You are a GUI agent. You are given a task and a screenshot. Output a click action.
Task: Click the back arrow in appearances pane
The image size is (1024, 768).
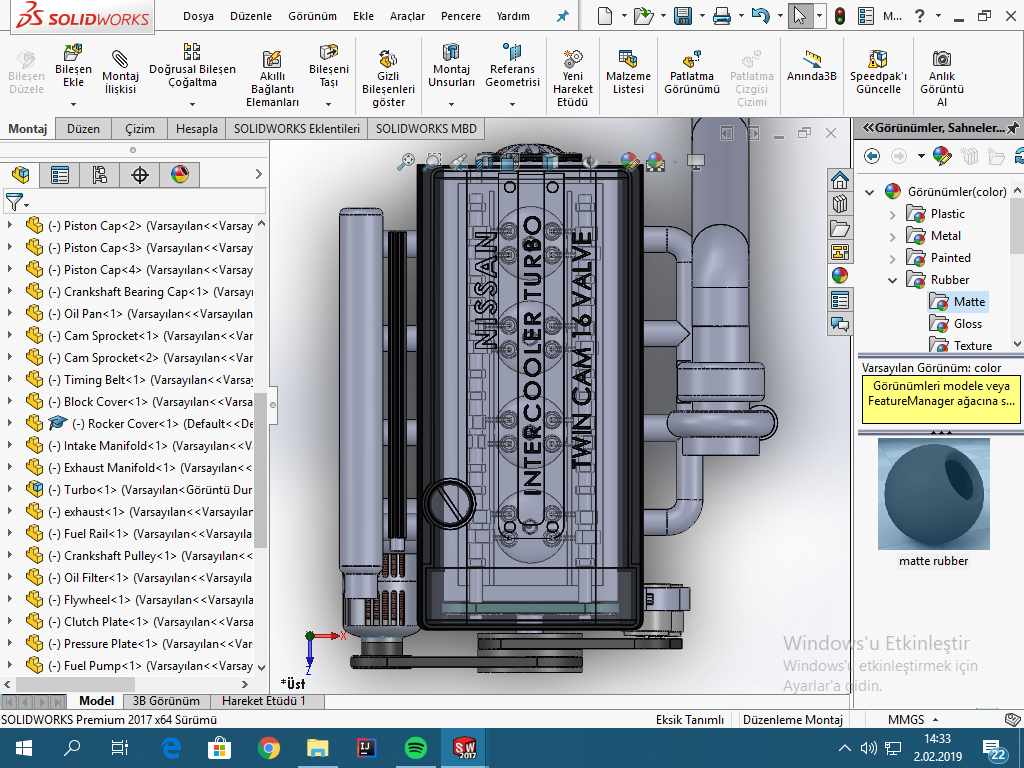tap(871, 156)
